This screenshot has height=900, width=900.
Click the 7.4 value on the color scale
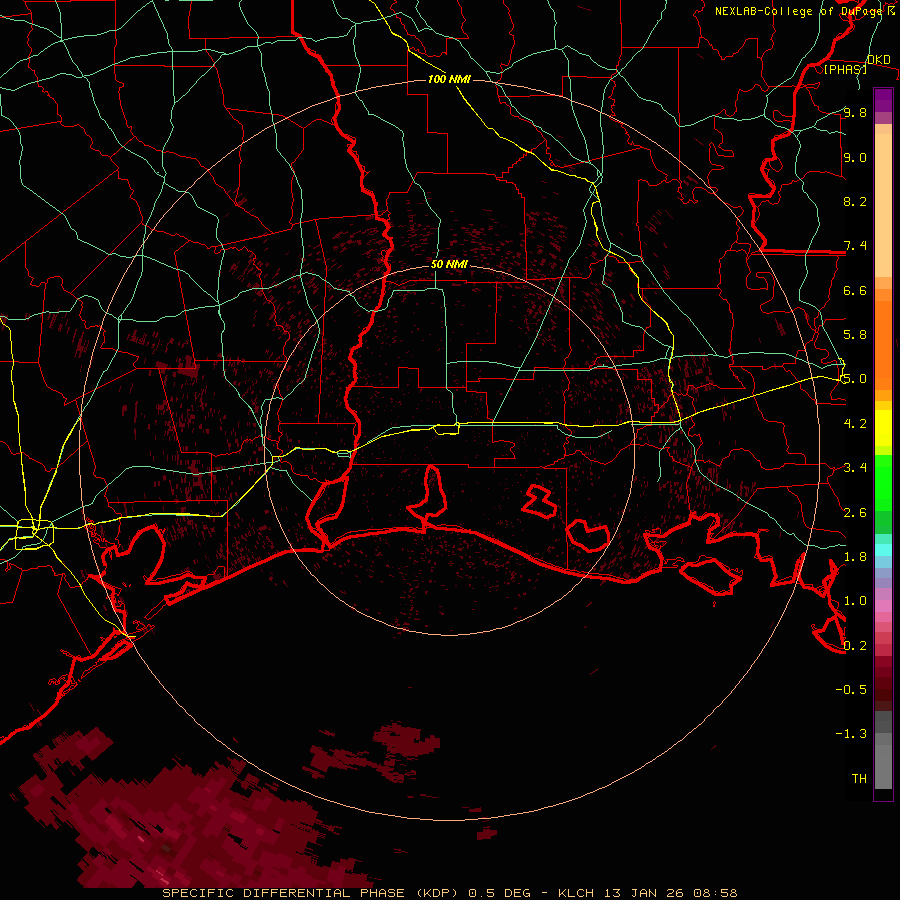coord(855,246)
